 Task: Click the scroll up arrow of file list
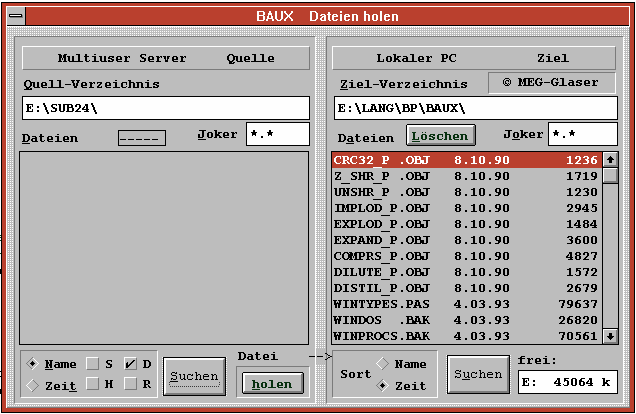click(x=610, y=159)
